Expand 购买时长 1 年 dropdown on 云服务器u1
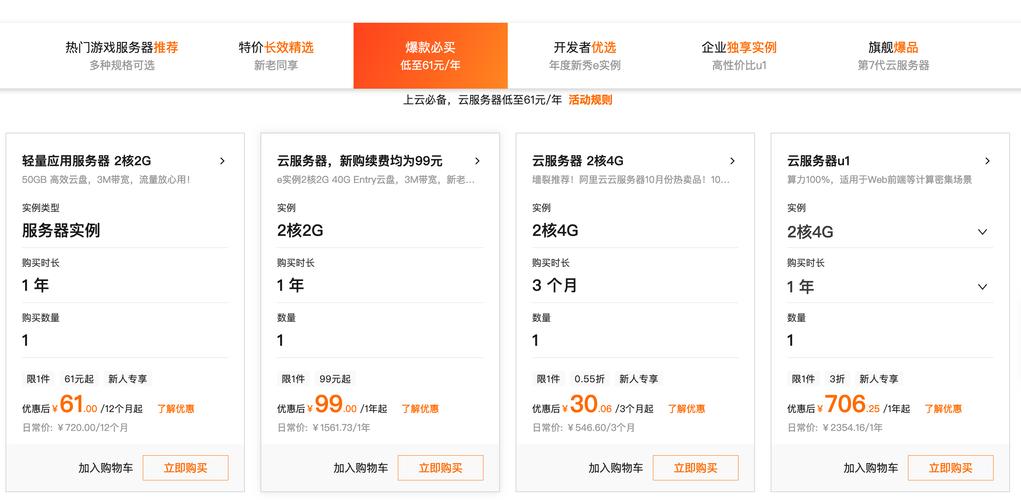The height and width of the screenshot is (500, 1021). click(x=889, y=286)
